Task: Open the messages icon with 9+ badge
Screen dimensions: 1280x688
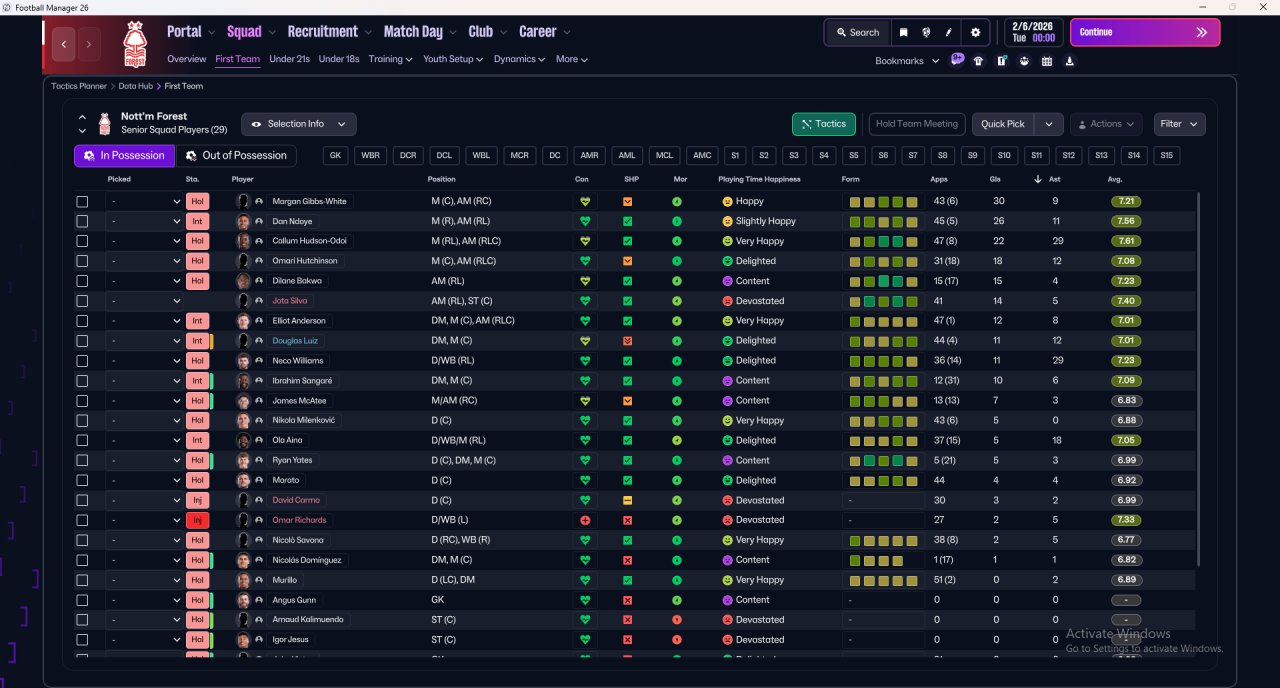Action: (958, 60)
